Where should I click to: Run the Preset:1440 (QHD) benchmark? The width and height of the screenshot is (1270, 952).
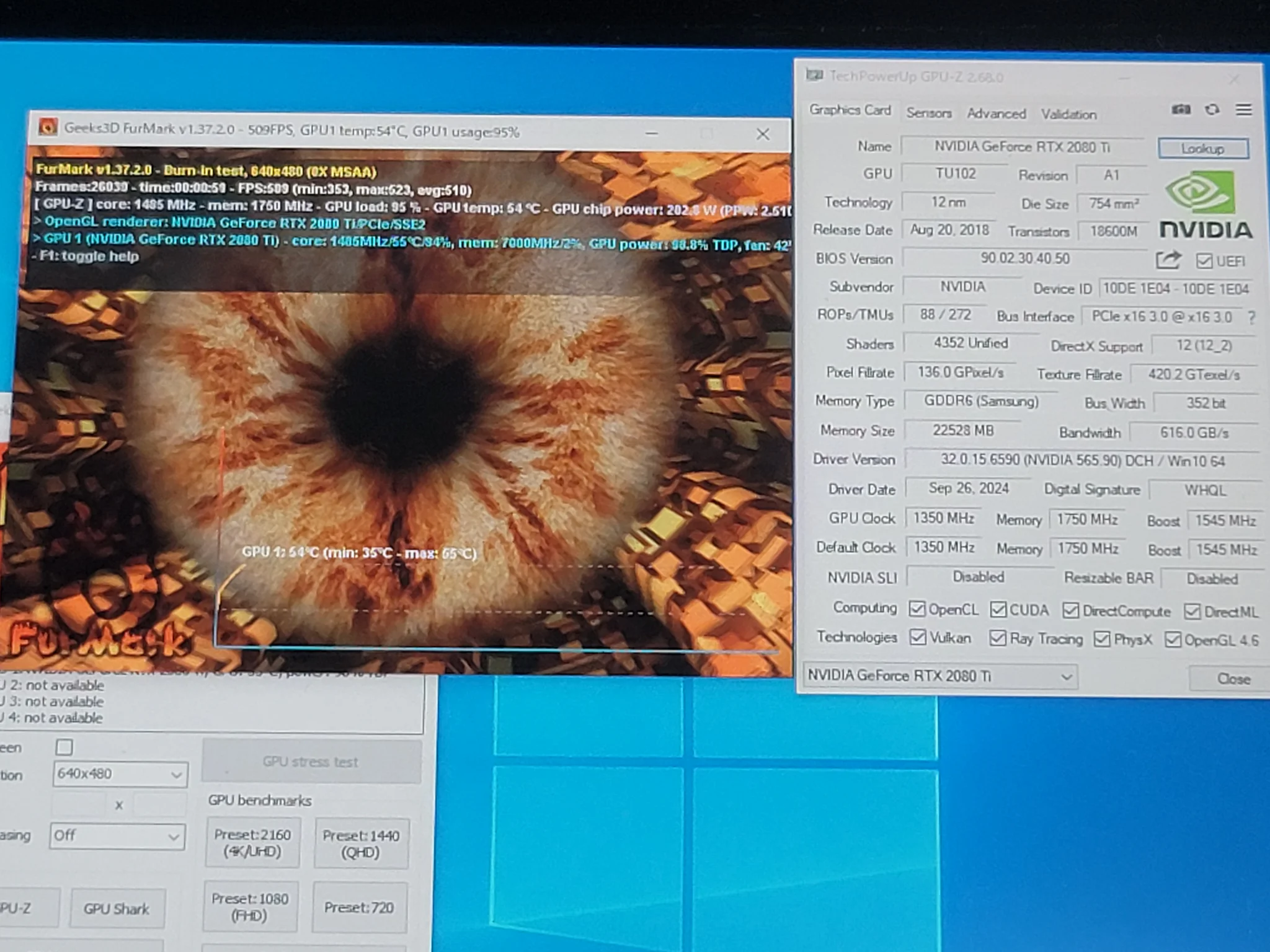coord(361,844)
